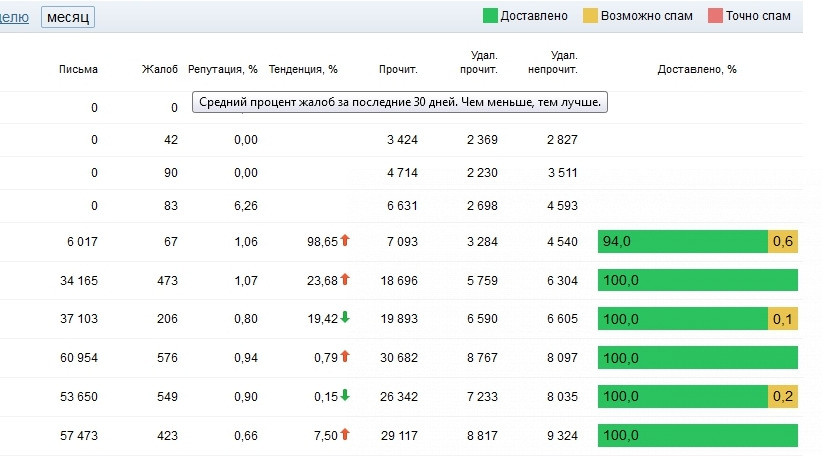Image resolution: width=826 pixels, height=456 pixels.
Task: Click the green 94,0 delivered bar
Action: tap(682, 241)
